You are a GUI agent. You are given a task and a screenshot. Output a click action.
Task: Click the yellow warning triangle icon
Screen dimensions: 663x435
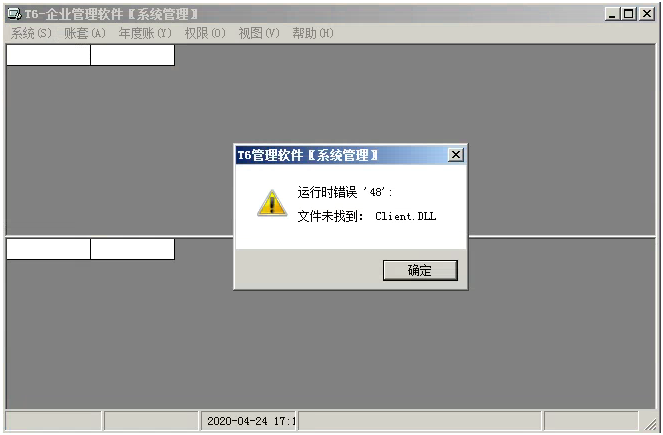272,203
